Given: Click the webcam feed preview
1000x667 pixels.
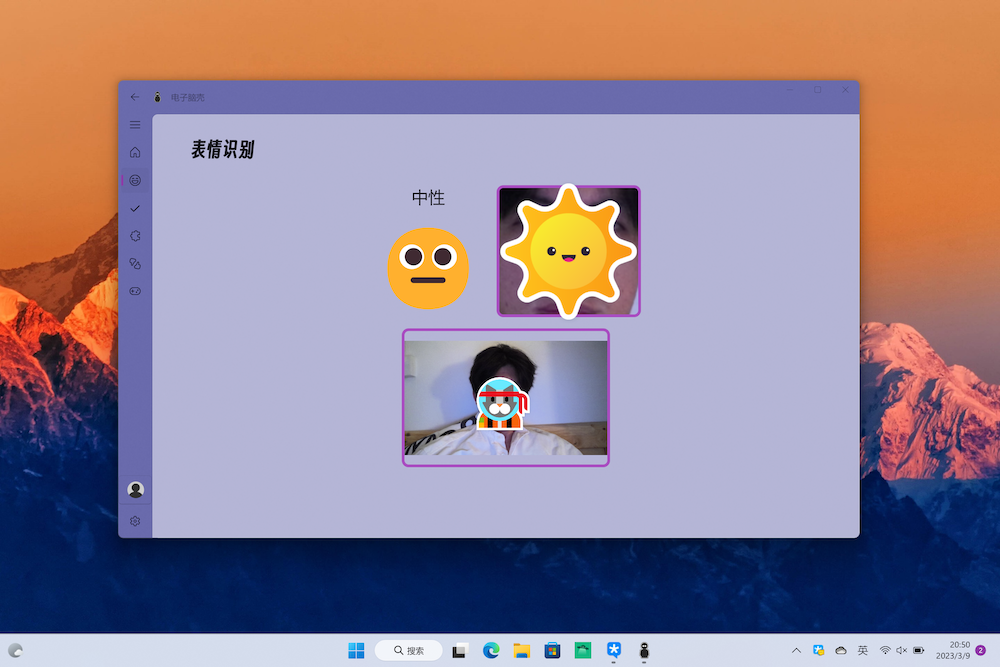Looking at the screenshot, I should tap(506, 398).
